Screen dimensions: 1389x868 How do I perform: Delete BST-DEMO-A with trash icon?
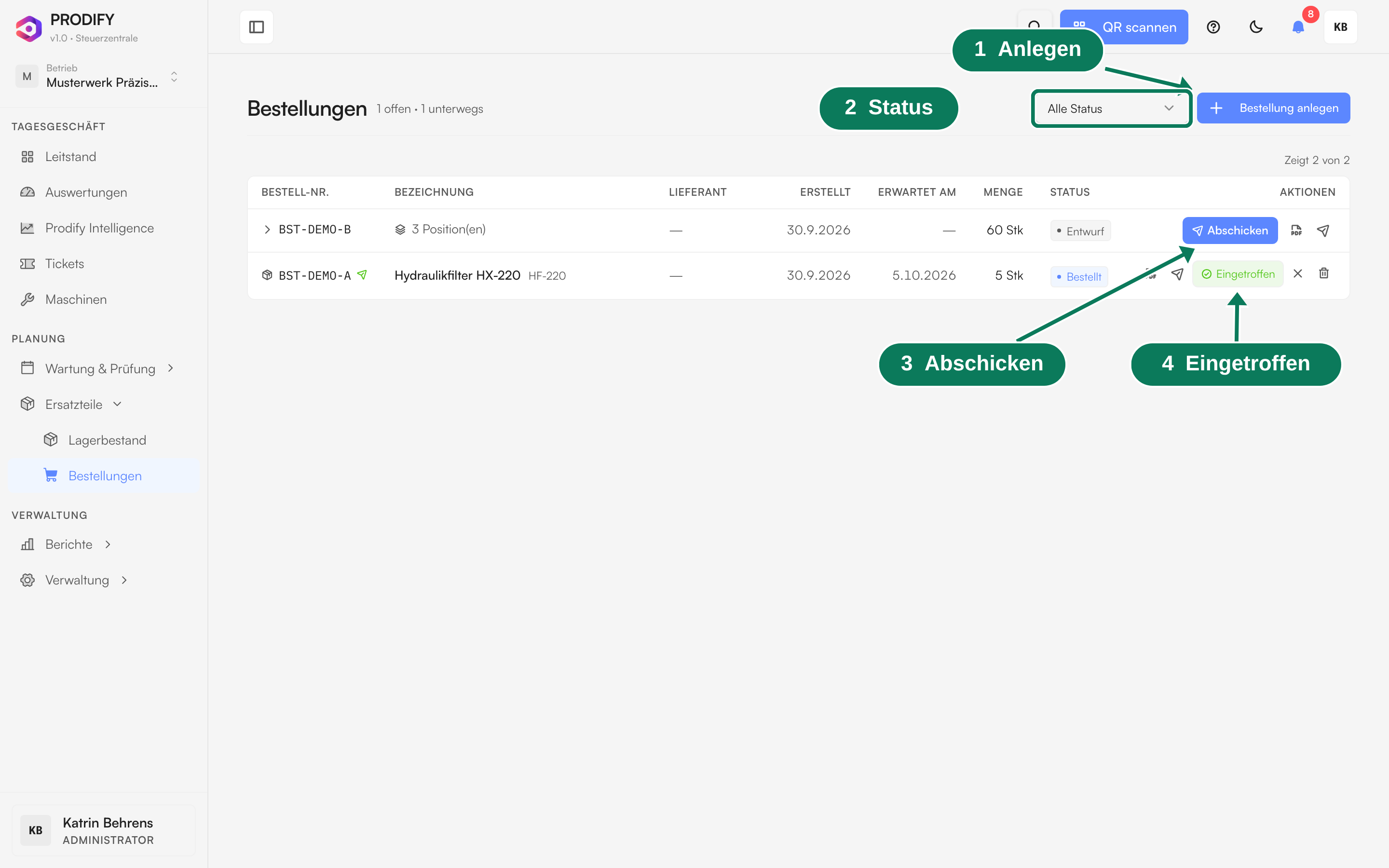1323,274
